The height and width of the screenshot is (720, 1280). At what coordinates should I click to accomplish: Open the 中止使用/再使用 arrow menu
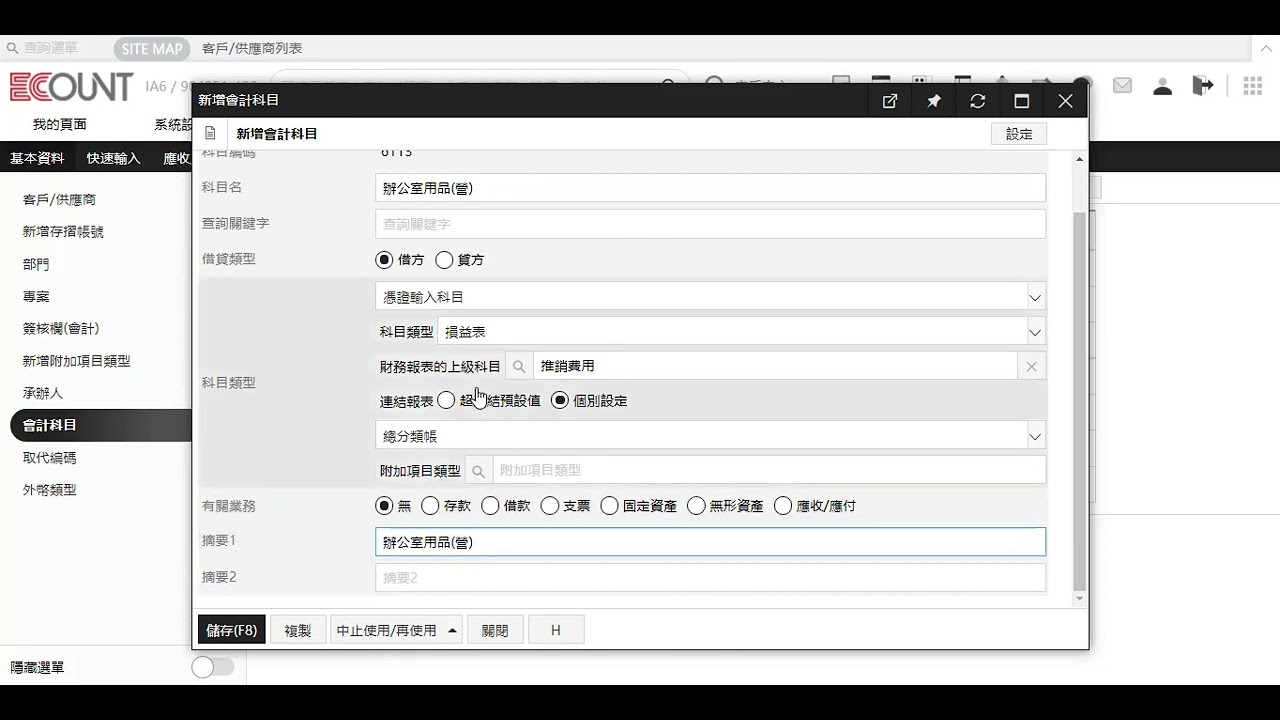pos(452,631)
